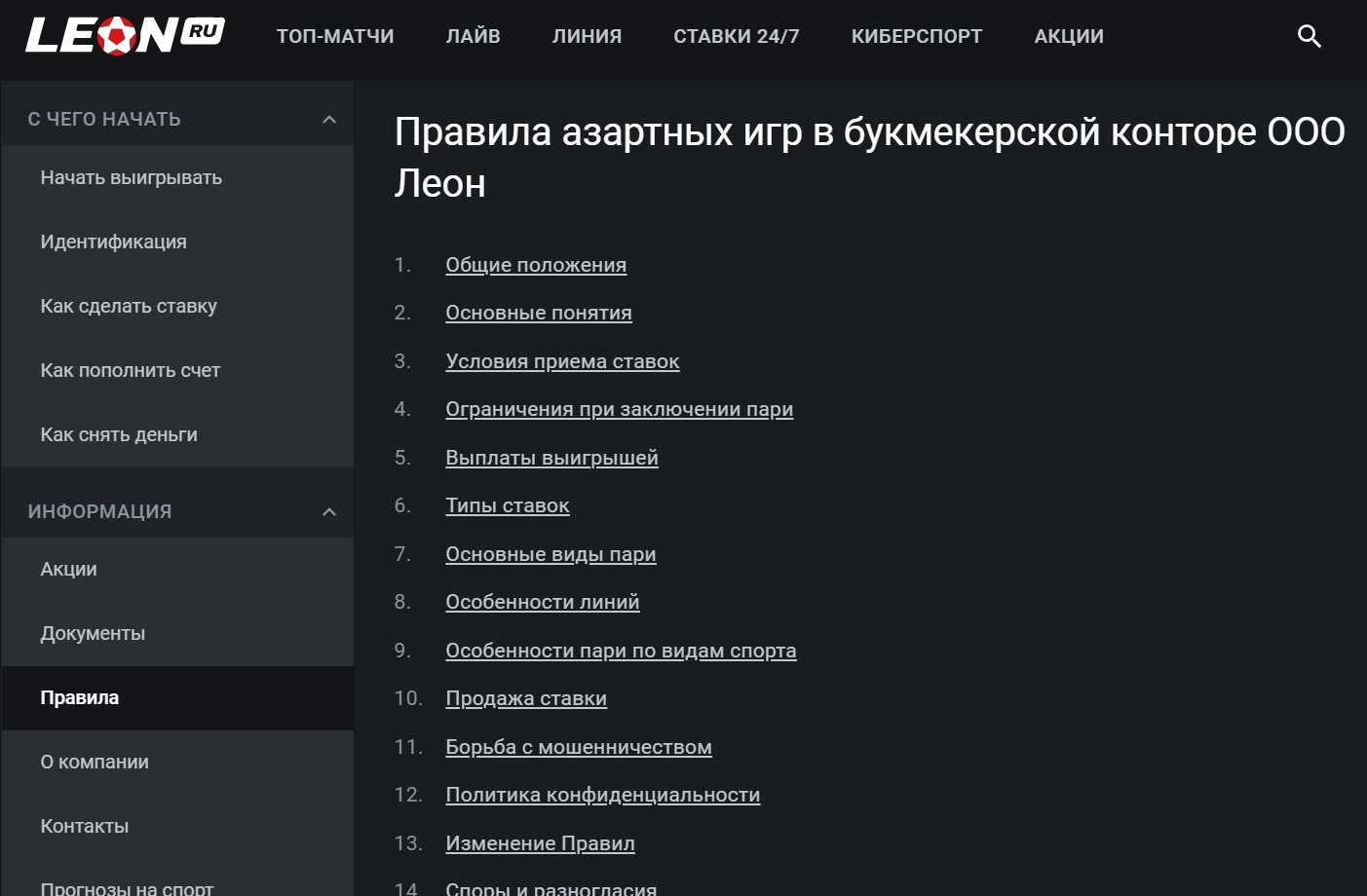This screenshot has width=1367, height=896.
Task: Open Акции under the Информация sidebar section
Action: pyautogui.click(x=177, y=569)
